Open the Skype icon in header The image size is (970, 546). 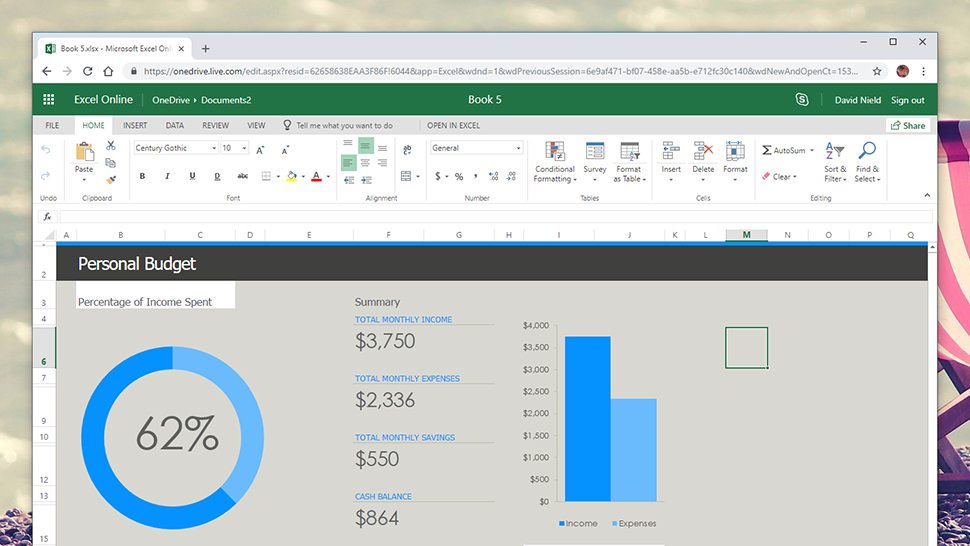(x=802, y=100)
